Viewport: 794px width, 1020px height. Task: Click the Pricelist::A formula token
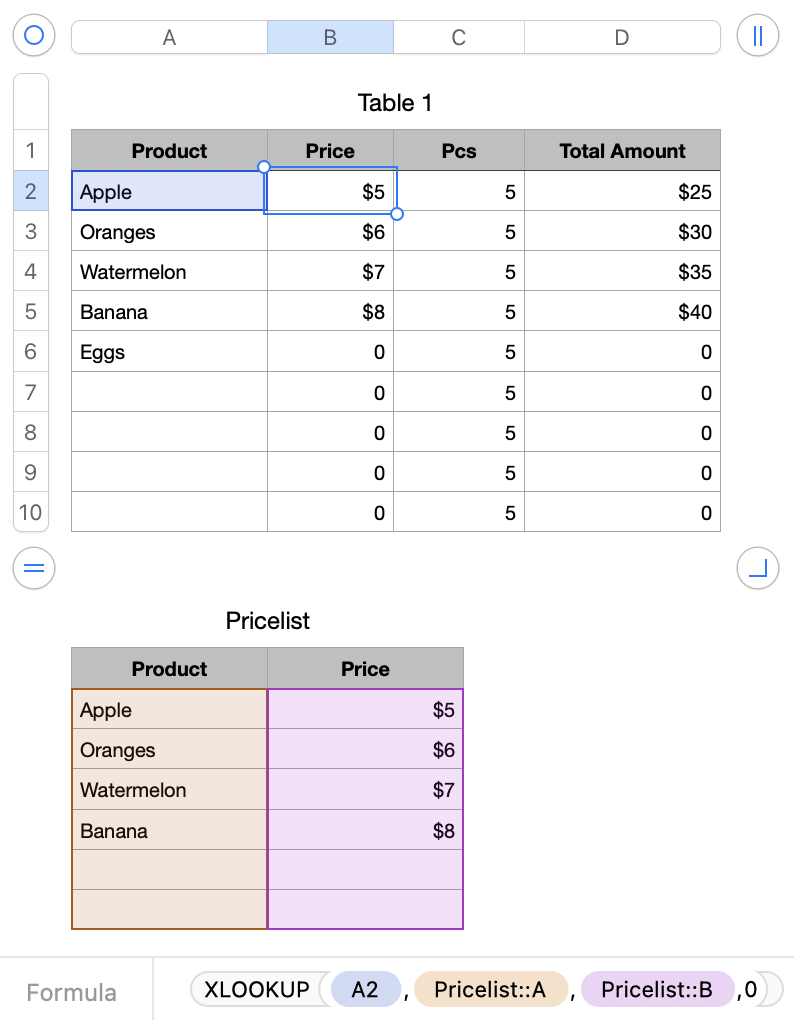point(490,990)
